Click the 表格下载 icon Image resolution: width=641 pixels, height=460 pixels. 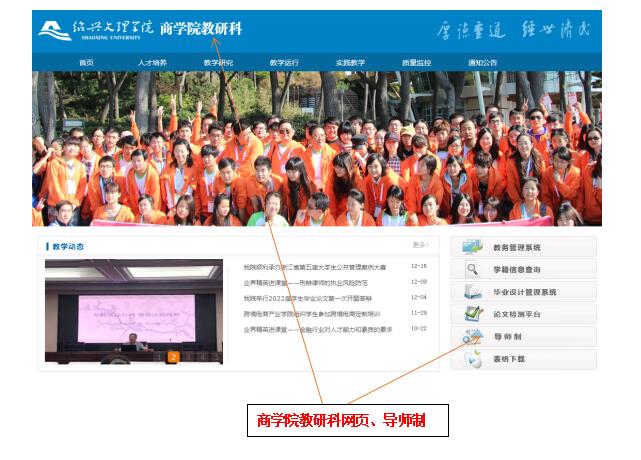tap(471, 359)
